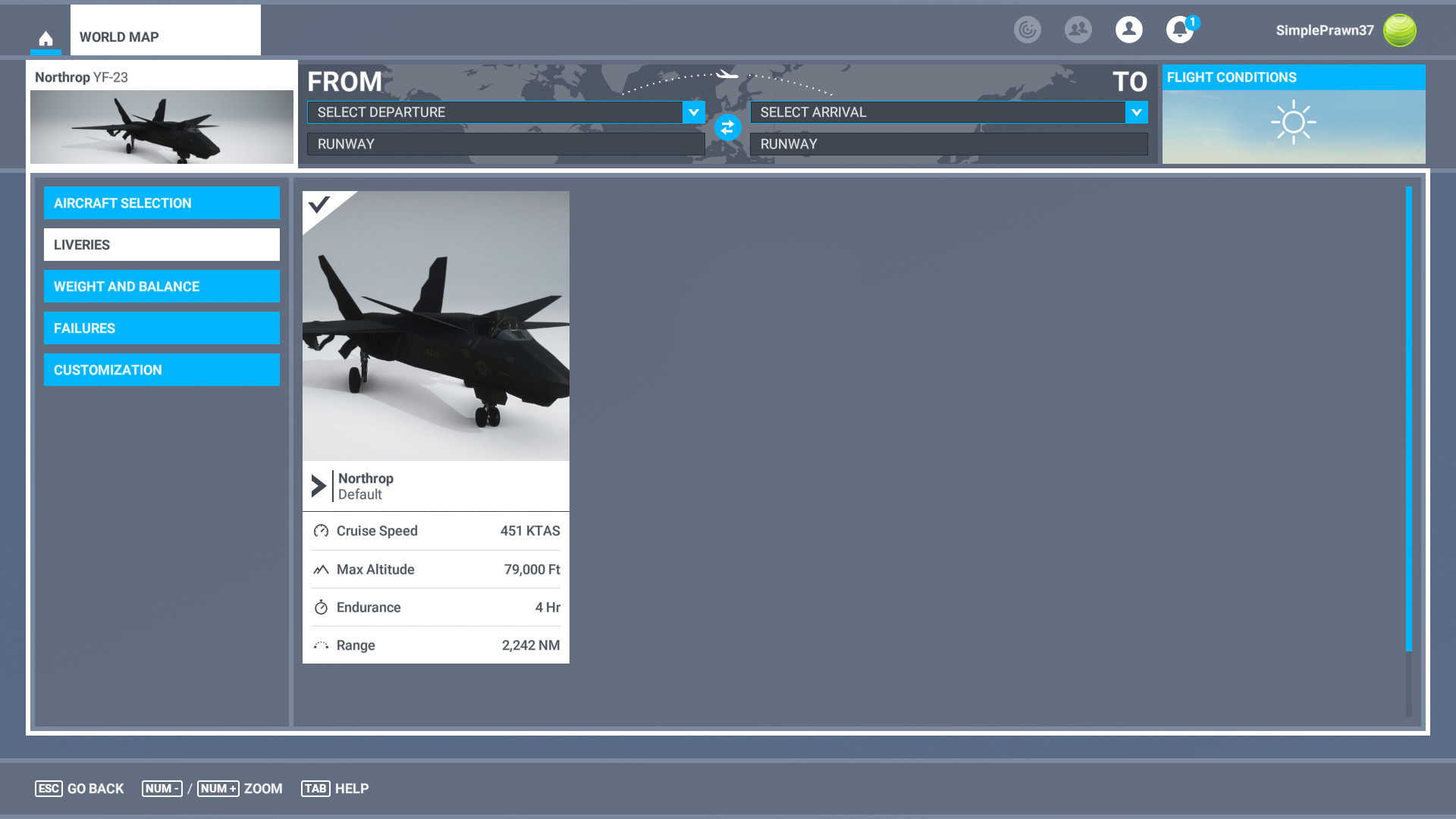Open the Flight Conditions panel header
Viewport: 1456px width, 819px height.
pyautogui.click(x=1294, y=77)
